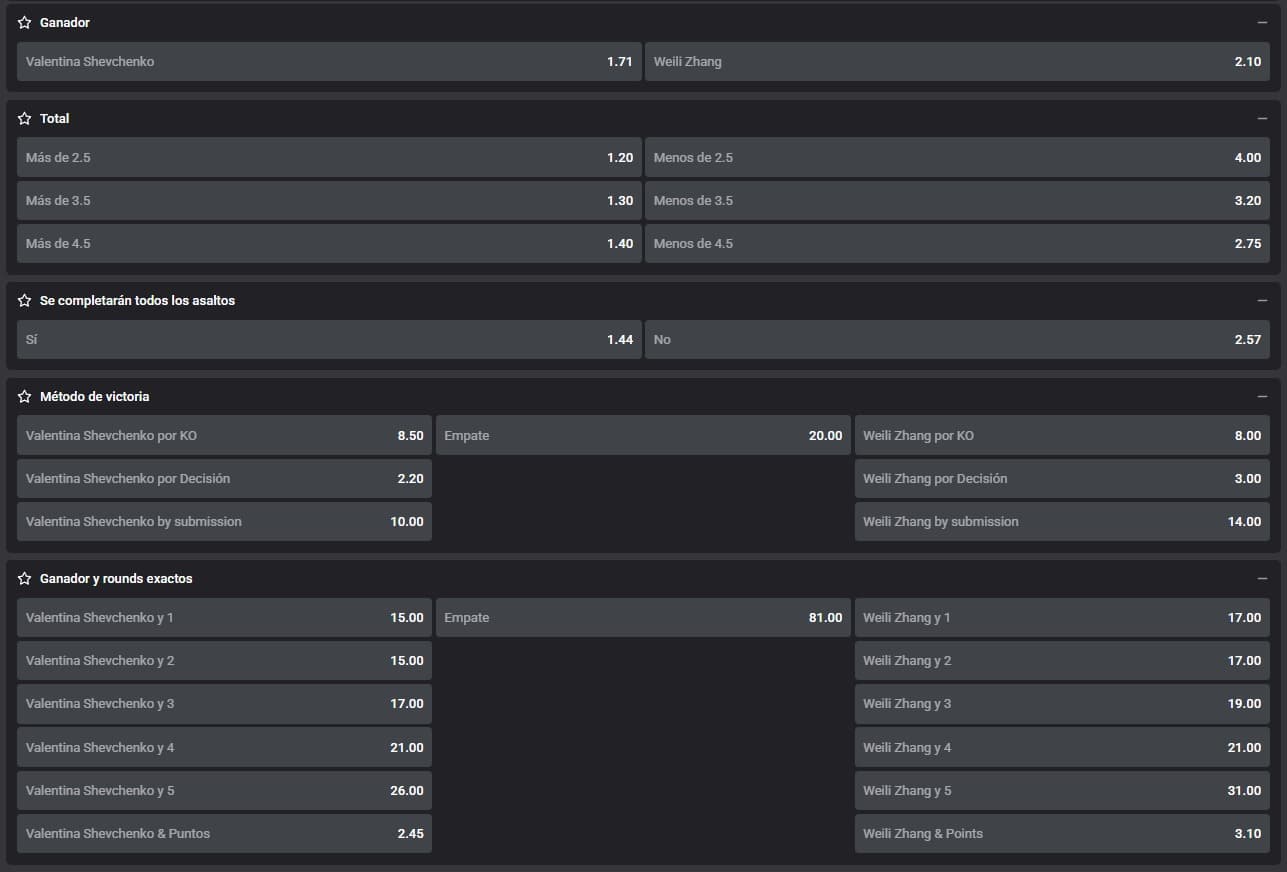1287x872 pixels.
Task: Select Weili Zhang winner odds 2.10
Action: click(957, 61)
